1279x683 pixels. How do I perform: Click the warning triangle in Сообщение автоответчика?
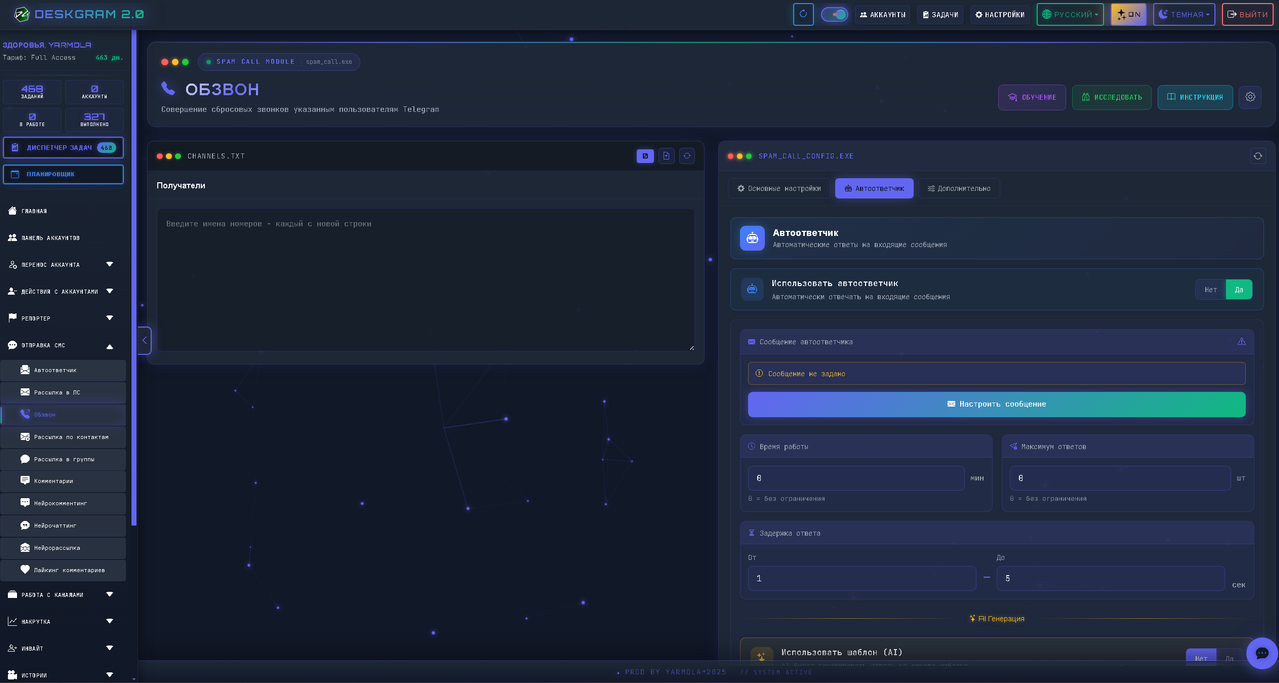coord(1241,342)
